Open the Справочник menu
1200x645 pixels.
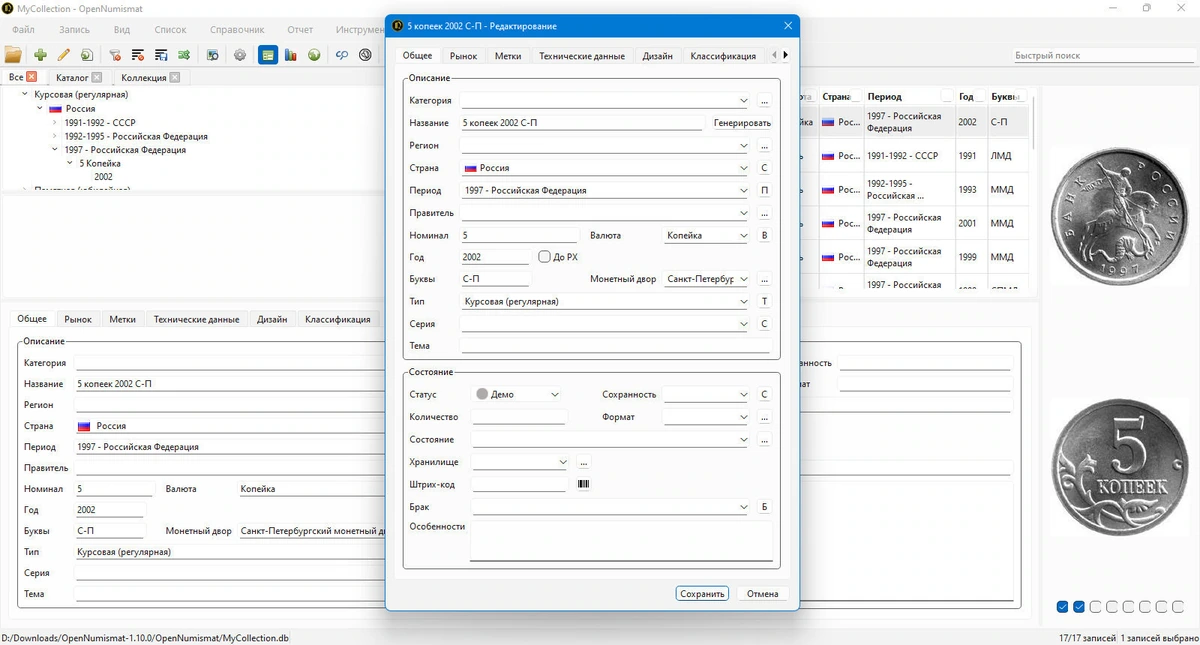(x=237, y=30)
